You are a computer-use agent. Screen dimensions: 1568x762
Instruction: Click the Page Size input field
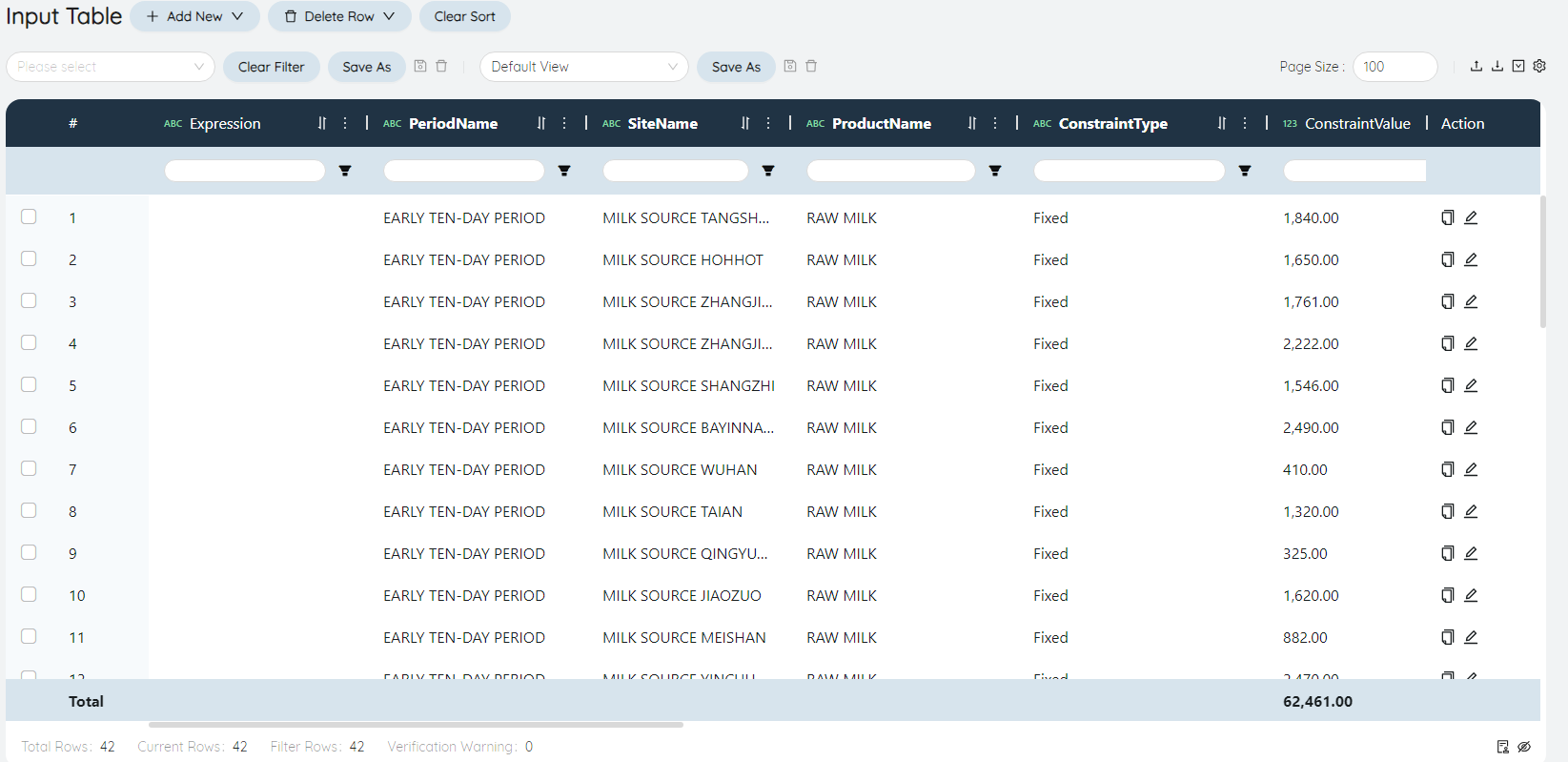click(1395, 67)
